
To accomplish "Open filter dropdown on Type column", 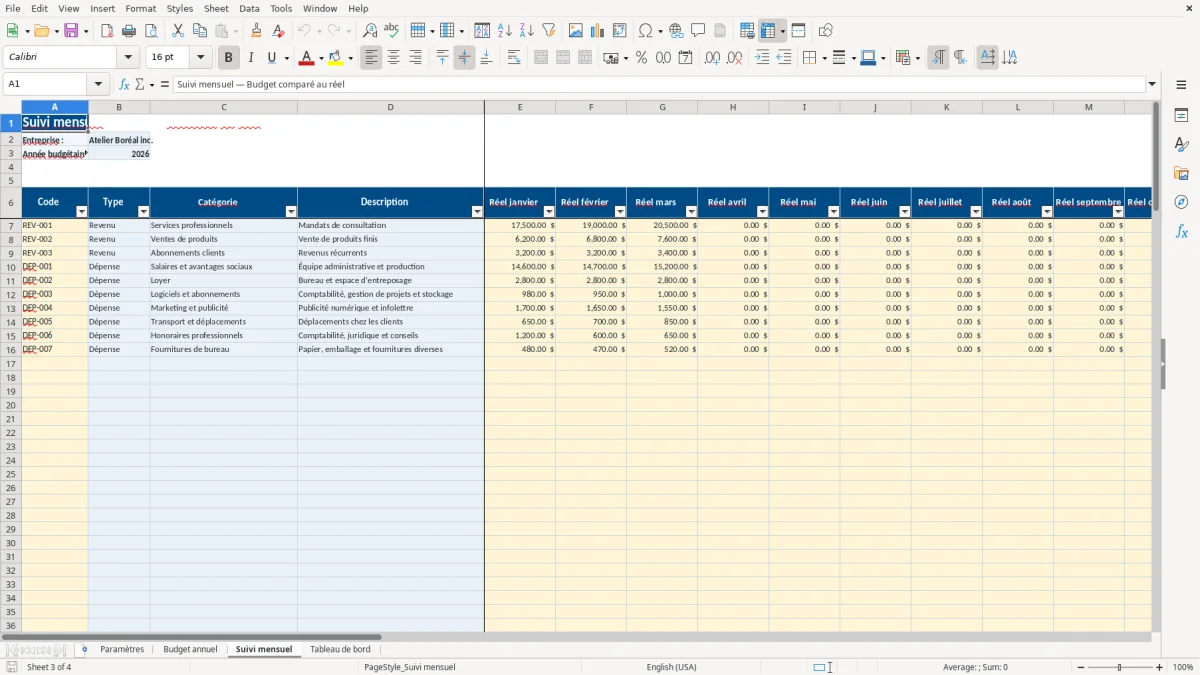I will pyautogui.click(x=143, y=212).
